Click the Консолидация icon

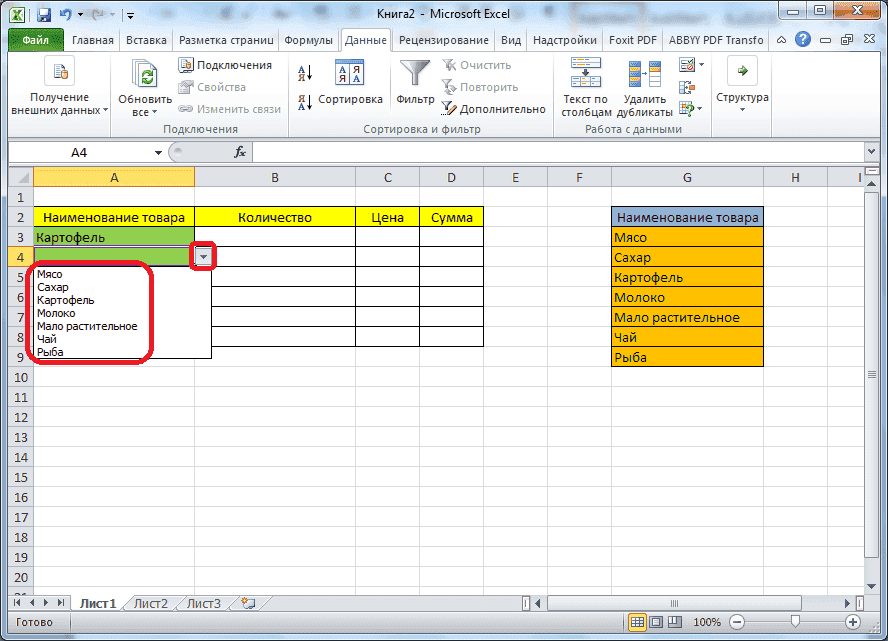click(689, 86)
